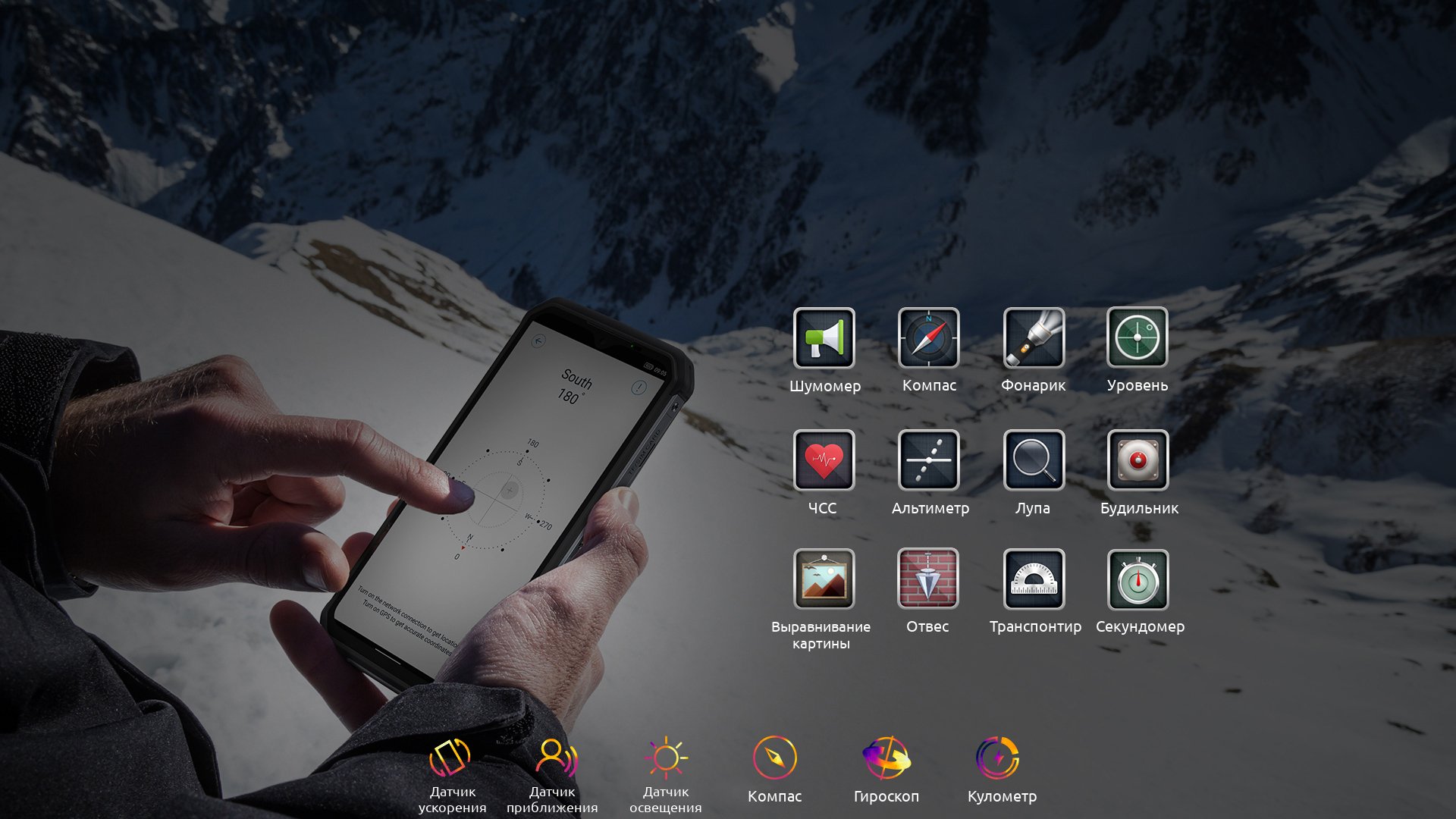1456x819 pixels.
Task: Launch the Транспортир protractor icon
Action: click(1034, 579)
